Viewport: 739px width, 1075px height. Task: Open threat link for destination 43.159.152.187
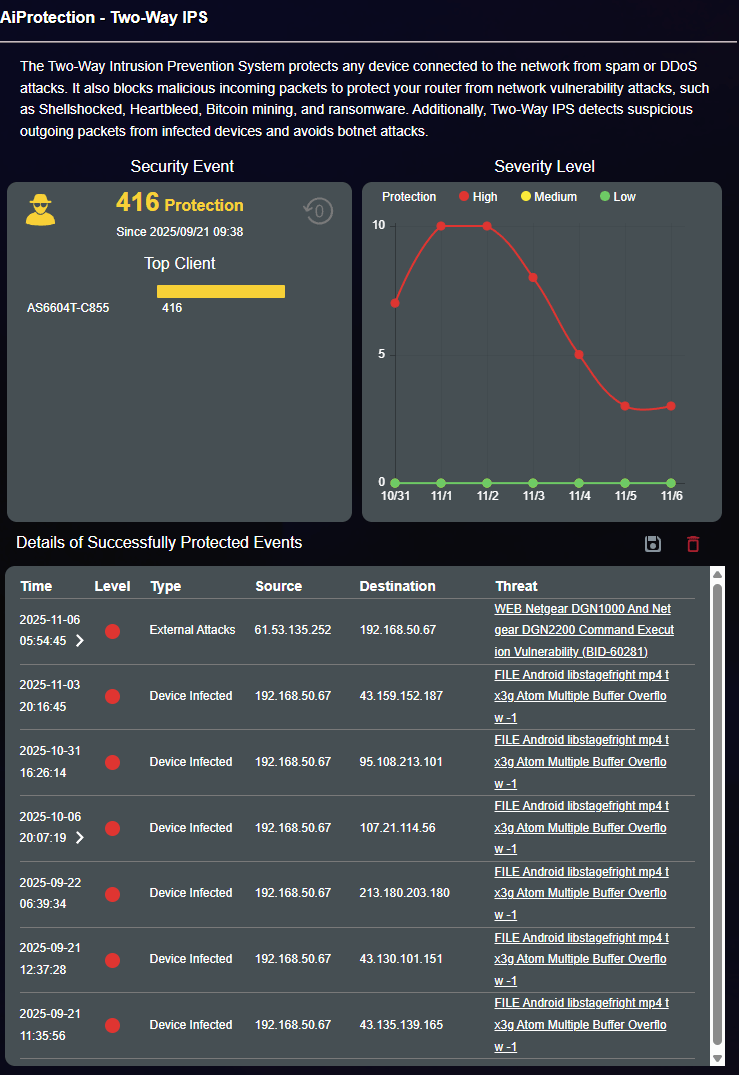click(581, 696)
